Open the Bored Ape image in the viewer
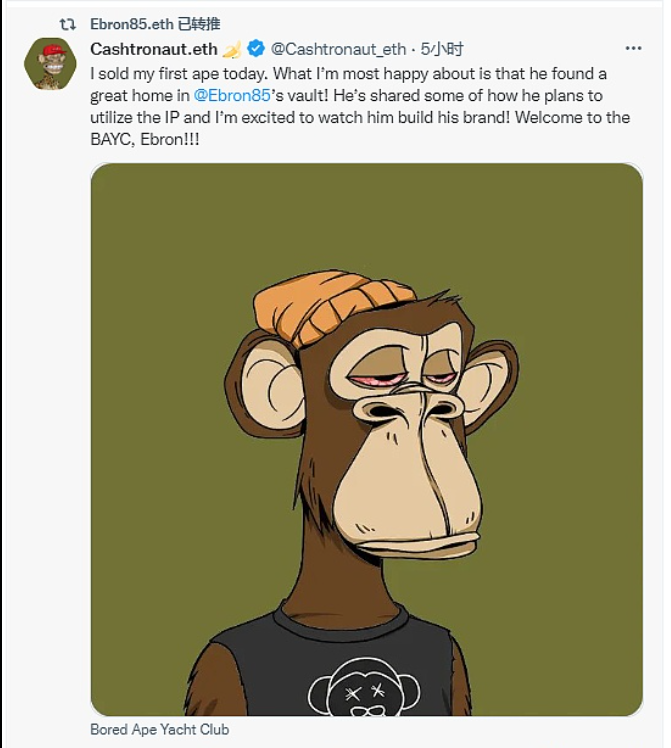 [x=366, y=440]
